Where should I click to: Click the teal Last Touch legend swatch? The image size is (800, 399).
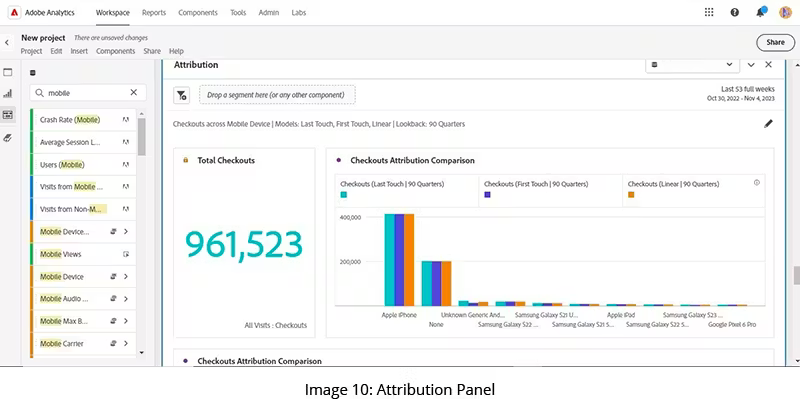[x=344, y=194]
